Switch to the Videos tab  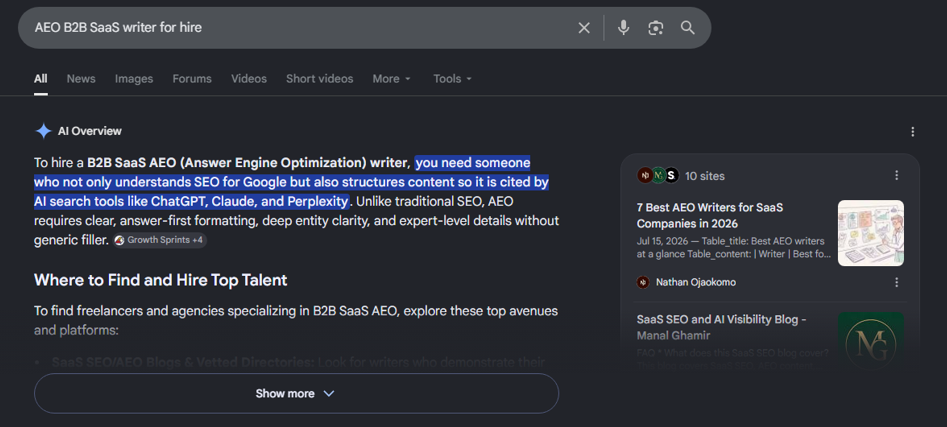pos(249,79)
